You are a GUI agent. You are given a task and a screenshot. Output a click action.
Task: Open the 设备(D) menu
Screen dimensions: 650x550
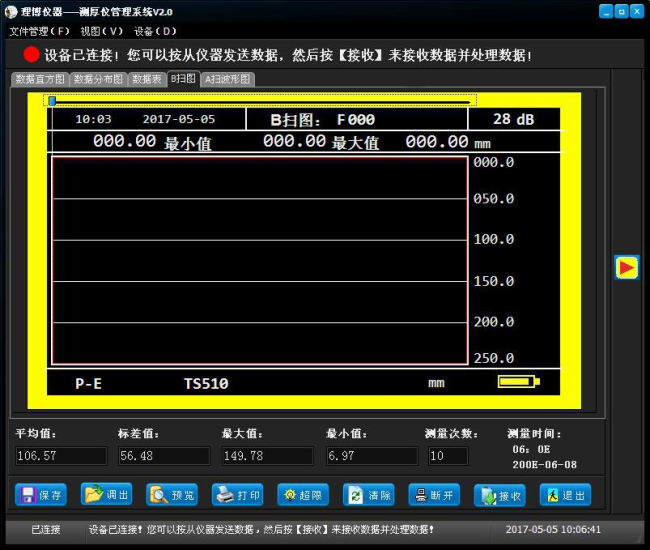pos(155,31)
